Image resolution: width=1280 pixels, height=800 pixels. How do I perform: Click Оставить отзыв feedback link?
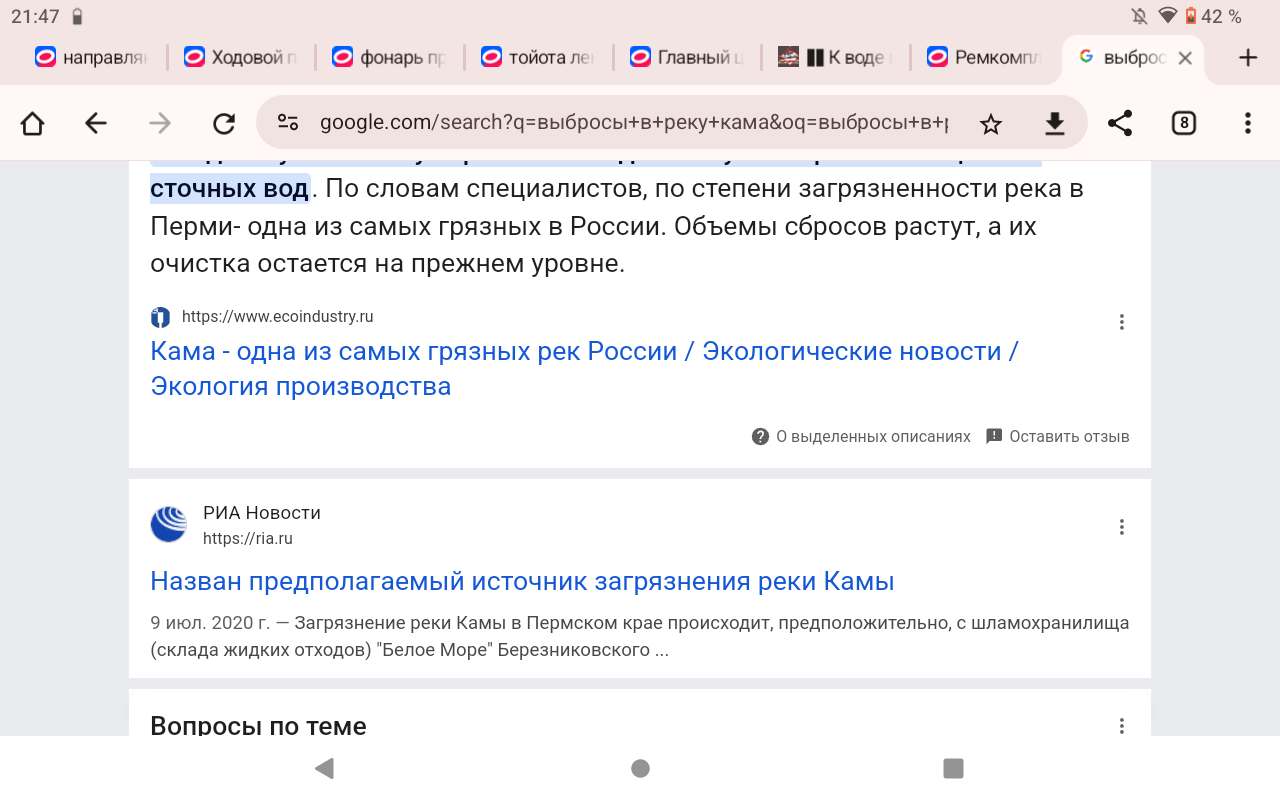(x=1058, y=437)
